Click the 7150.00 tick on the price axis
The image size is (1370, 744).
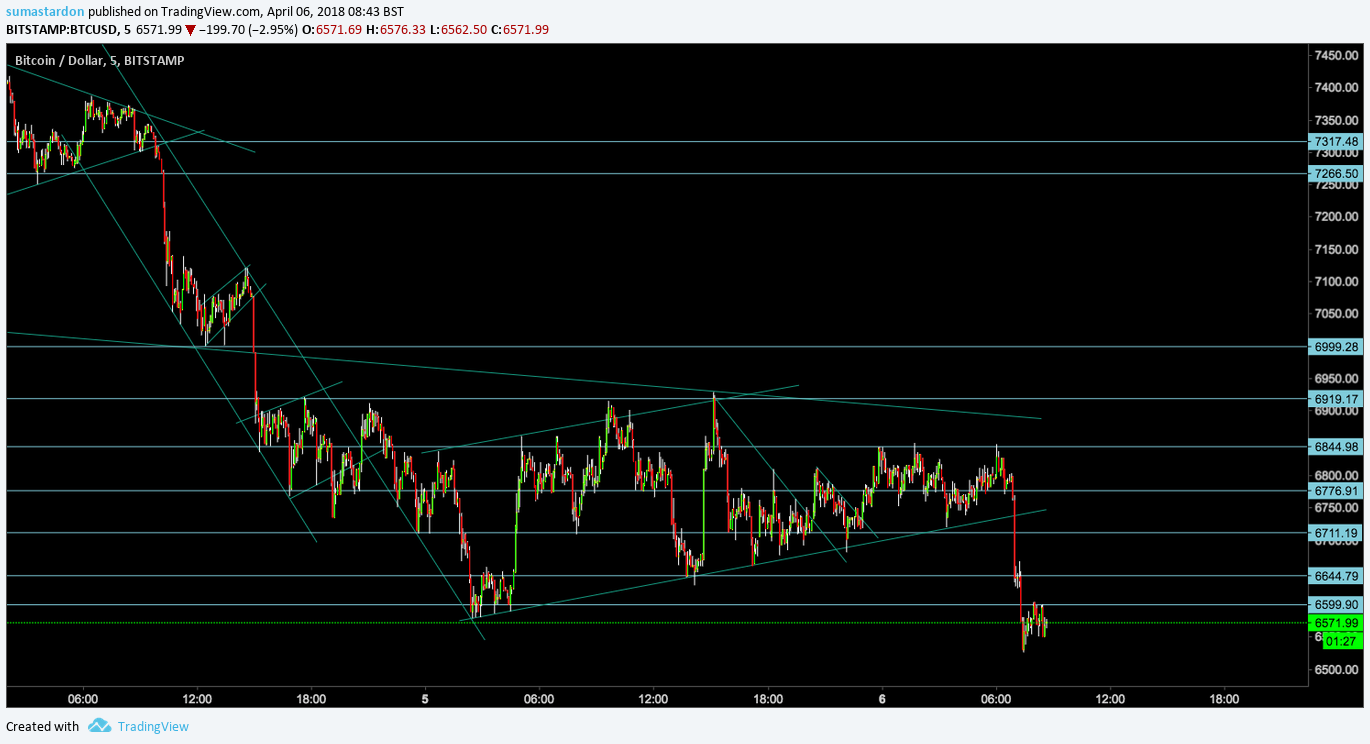coord(1336,249)
